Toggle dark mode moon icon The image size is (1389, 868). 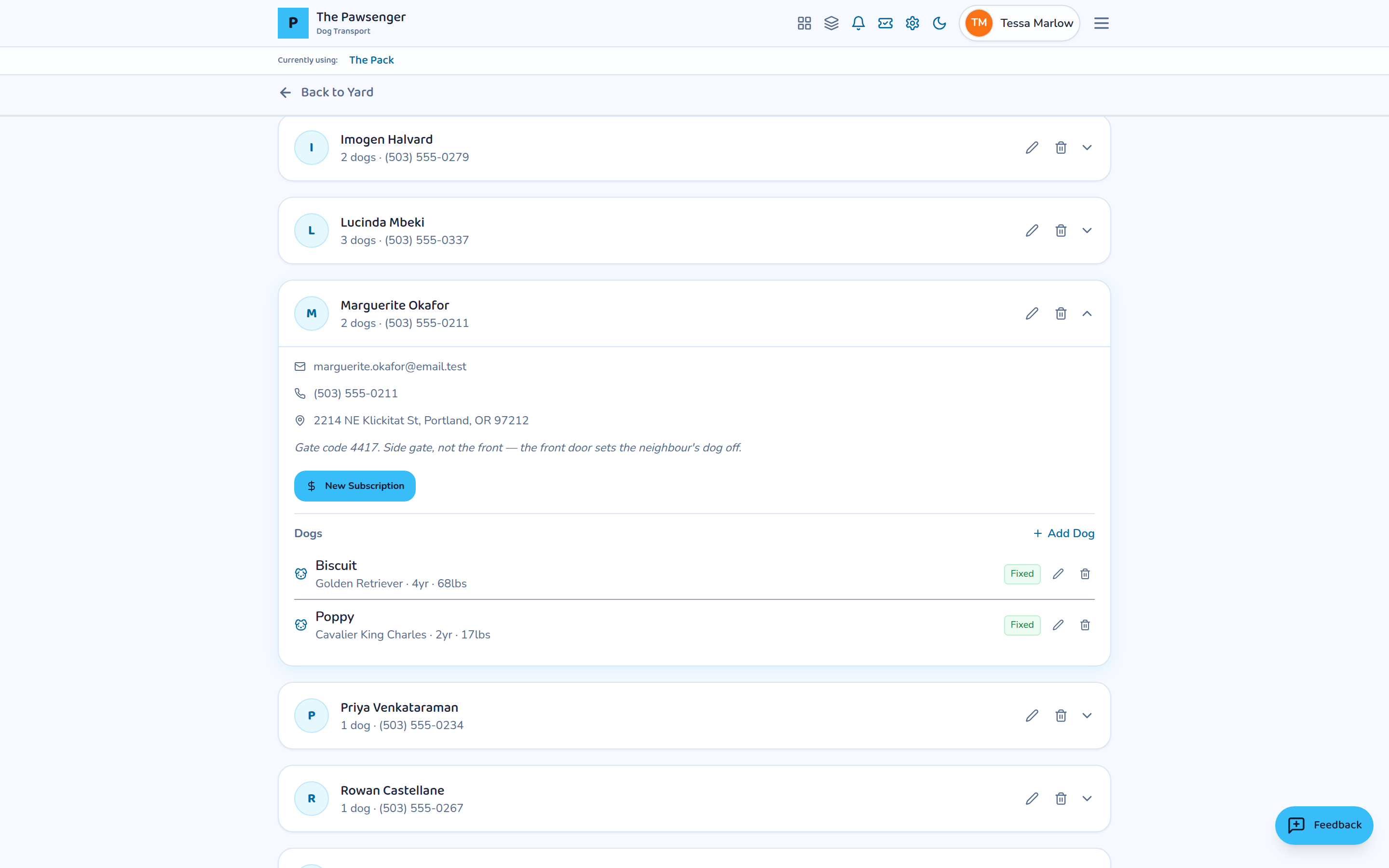(939, 23)
